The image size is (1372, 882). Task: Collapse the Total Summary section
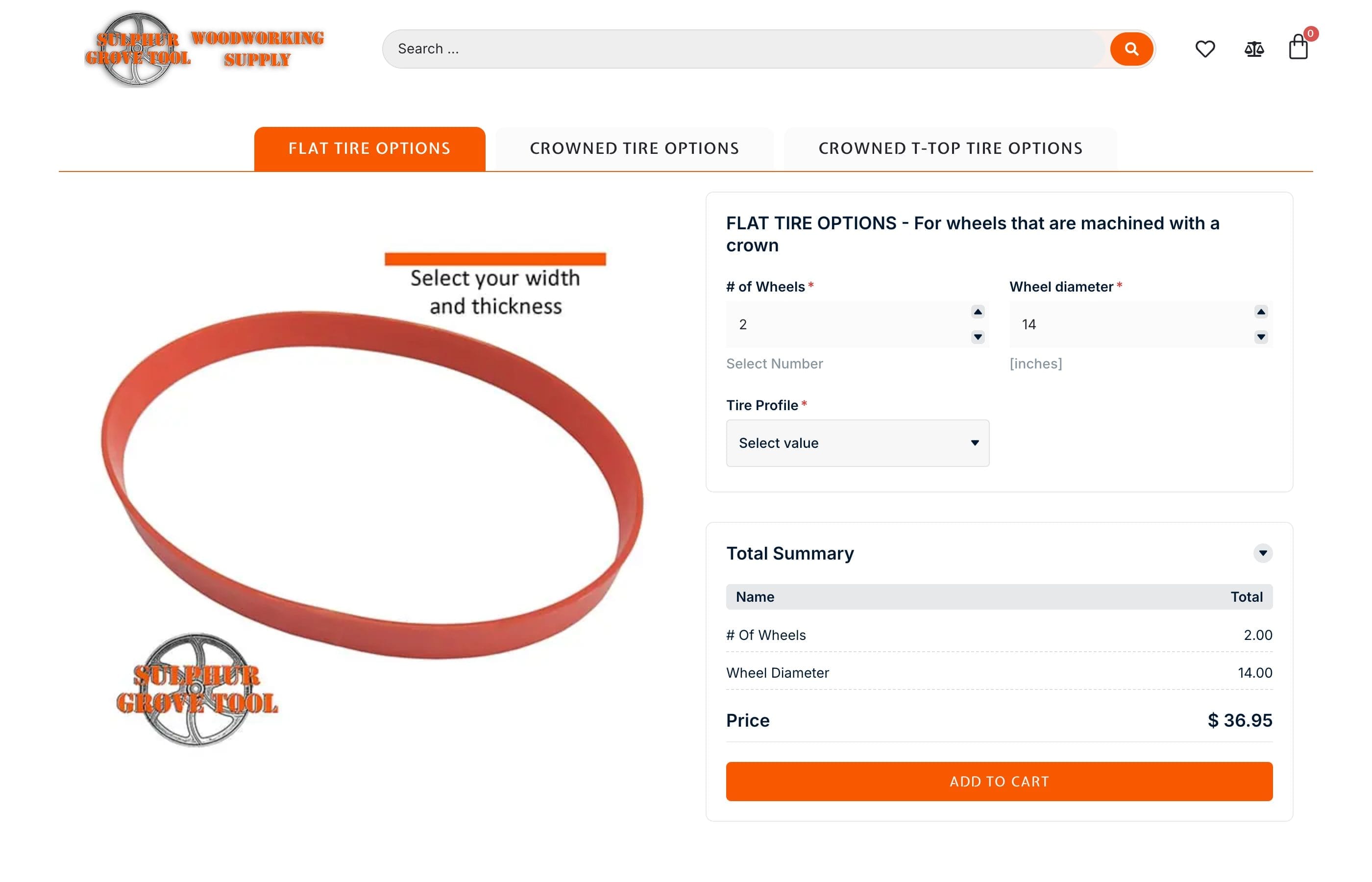1262,553
